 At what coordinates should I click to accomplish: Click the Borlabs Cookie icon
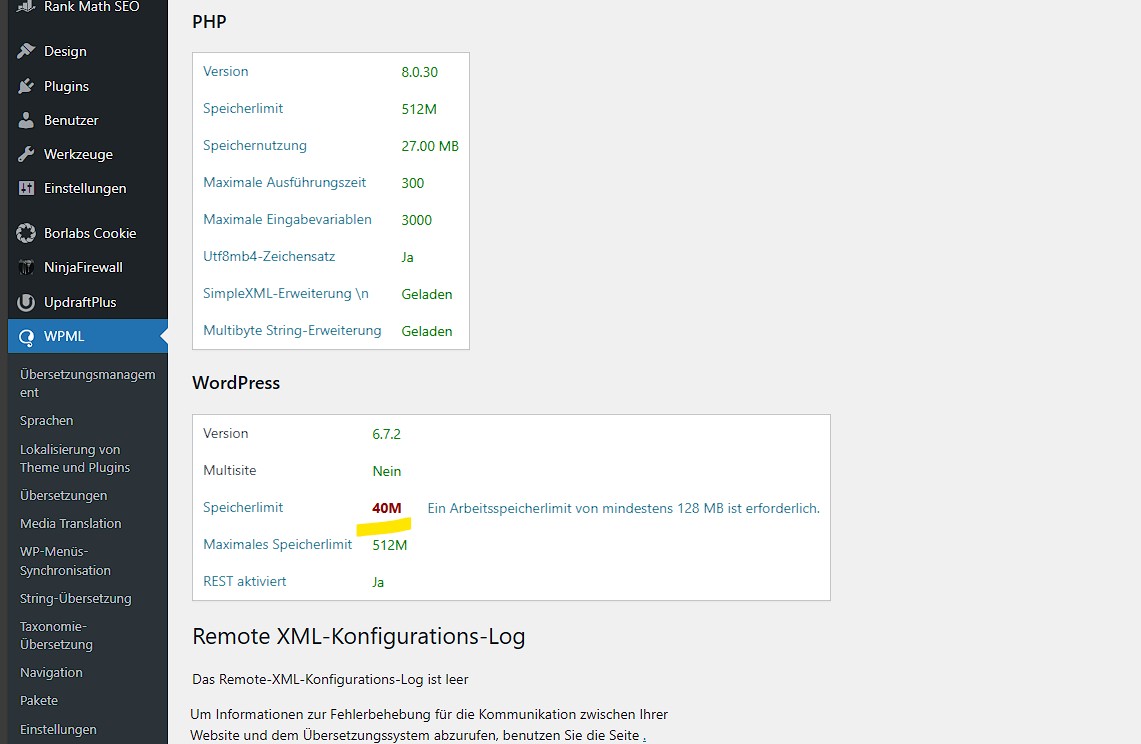tap(26, 233)
